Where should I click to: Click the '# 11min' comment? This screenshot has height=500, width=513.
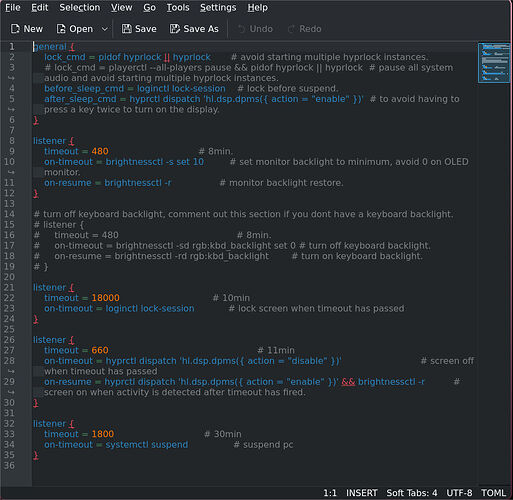click(x=276, y=350)
